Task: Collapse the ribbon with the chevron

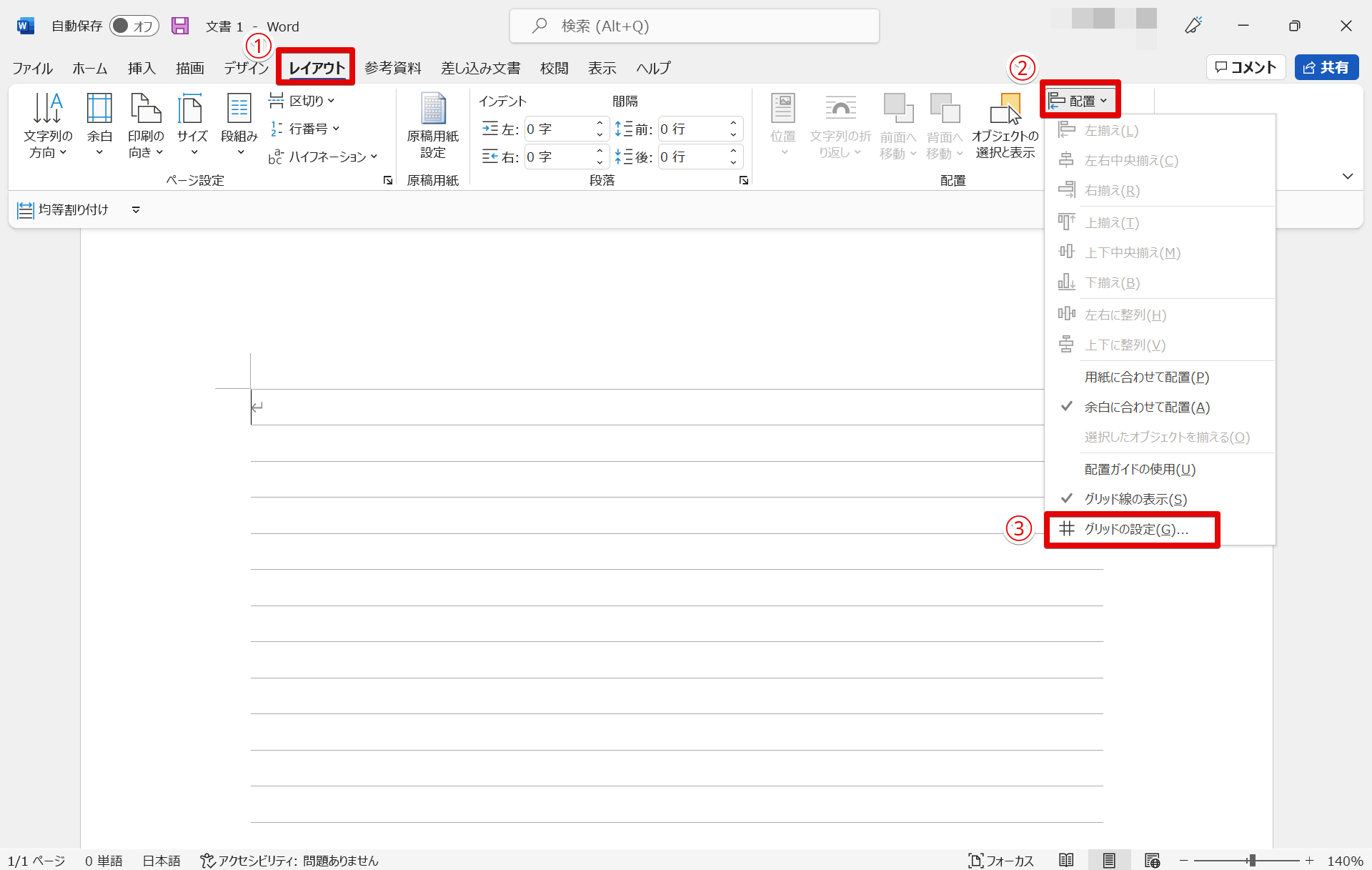Action: [x=1348, y=176]
